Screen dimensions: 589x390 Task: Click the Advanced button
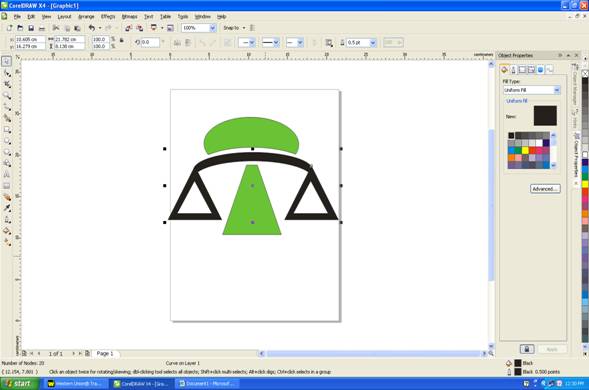pos(545,189)
